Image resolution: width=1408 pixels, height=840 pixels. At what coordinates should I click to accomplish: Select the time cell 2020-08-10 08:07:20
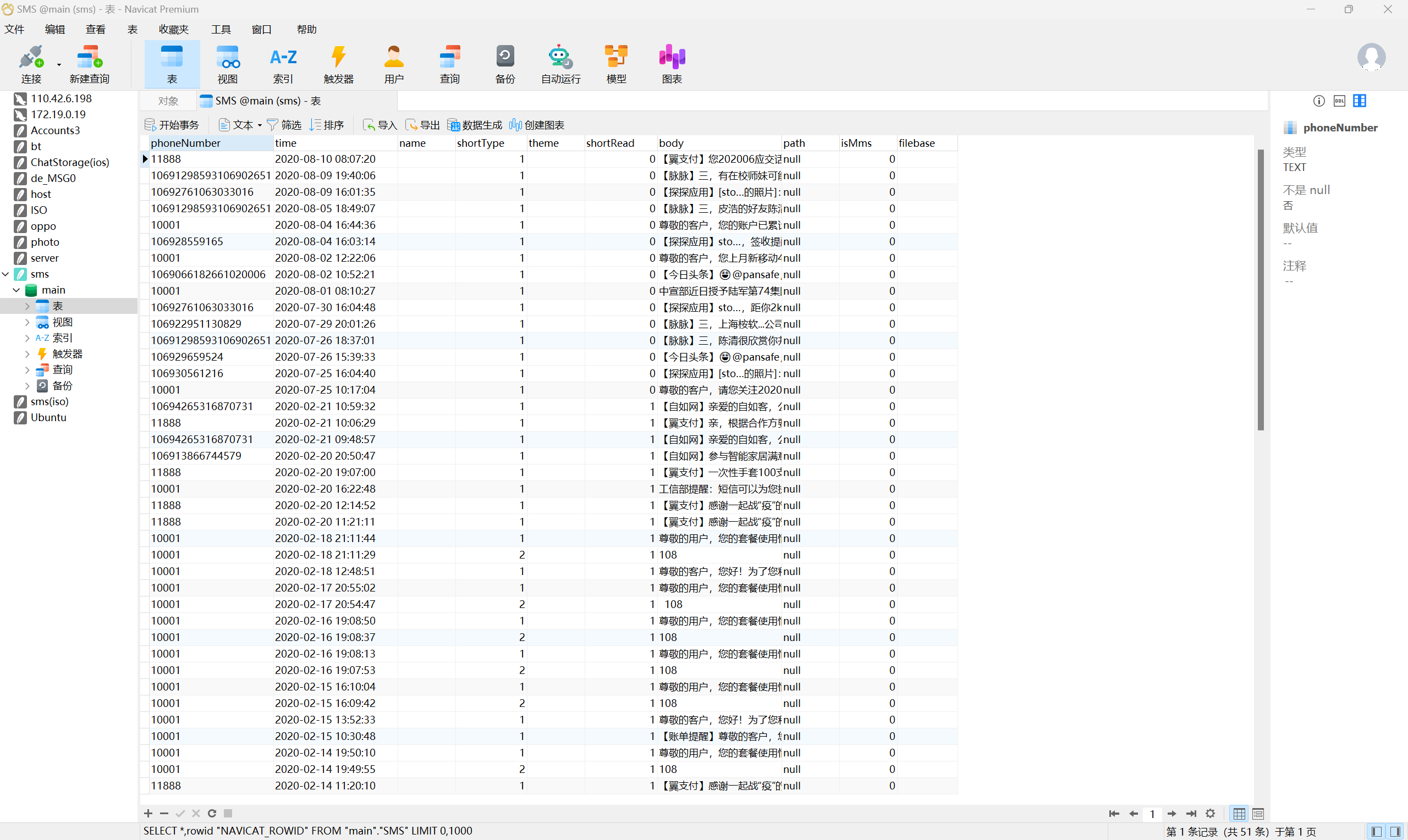(x=335, y=159)
